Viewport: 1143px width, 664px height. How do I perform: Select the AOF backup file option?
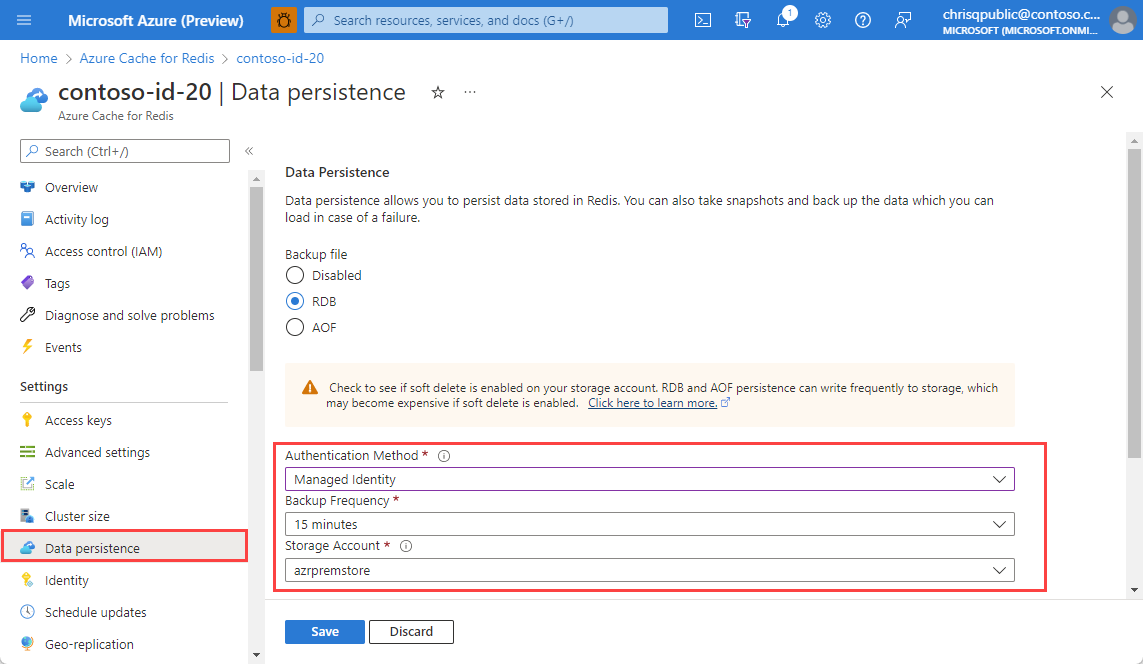[x=295, y=327]
